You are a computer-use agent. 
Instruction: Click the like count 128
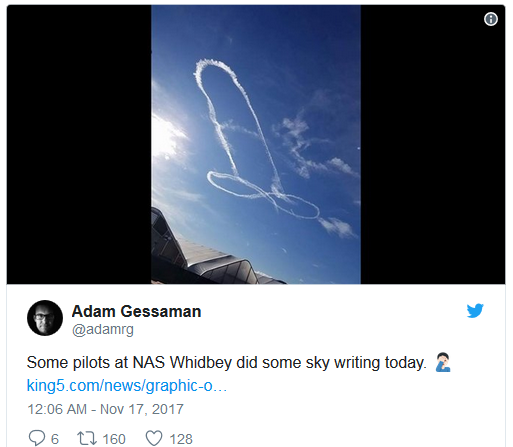click(181, 439)
